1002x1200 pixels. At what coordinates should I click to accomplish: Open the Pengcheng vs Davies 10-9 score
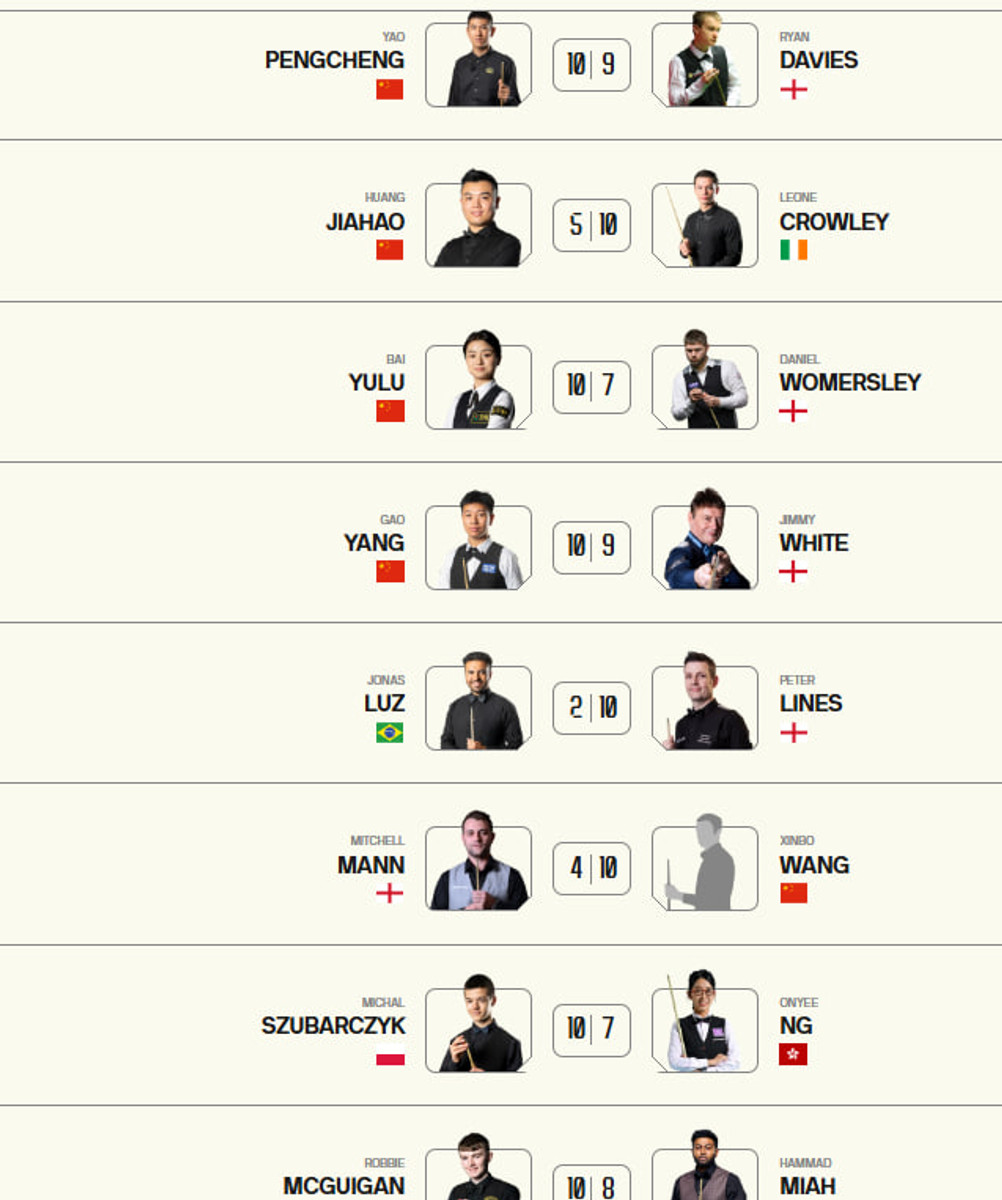(591, 65)
